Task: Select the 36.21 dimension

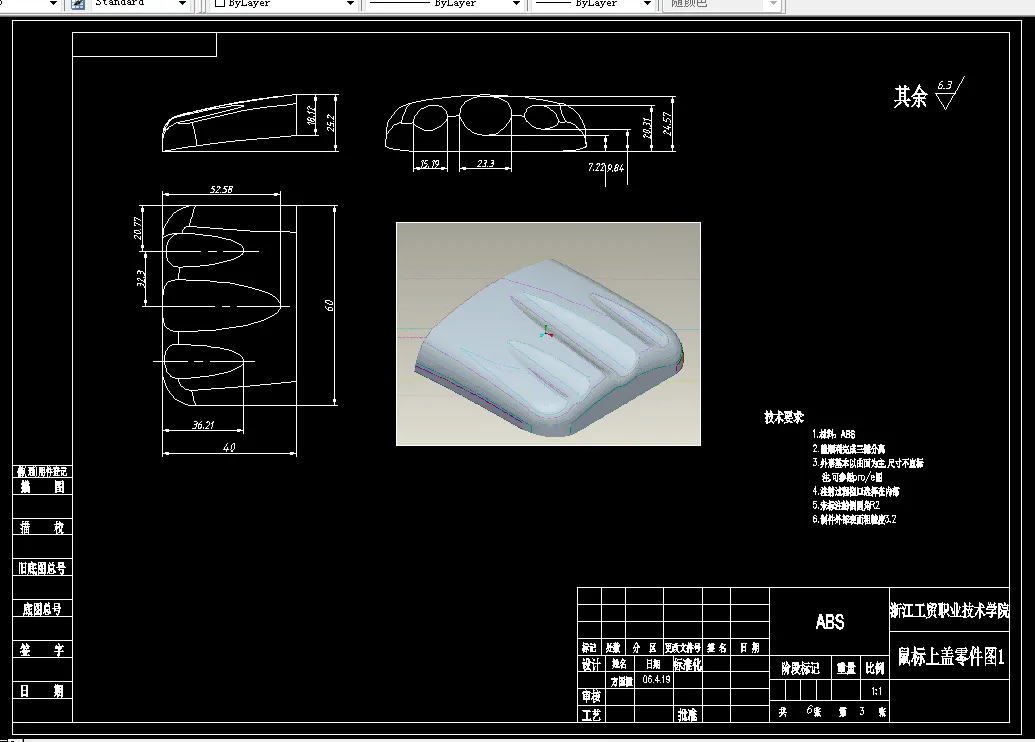Action: click(203, 425)
